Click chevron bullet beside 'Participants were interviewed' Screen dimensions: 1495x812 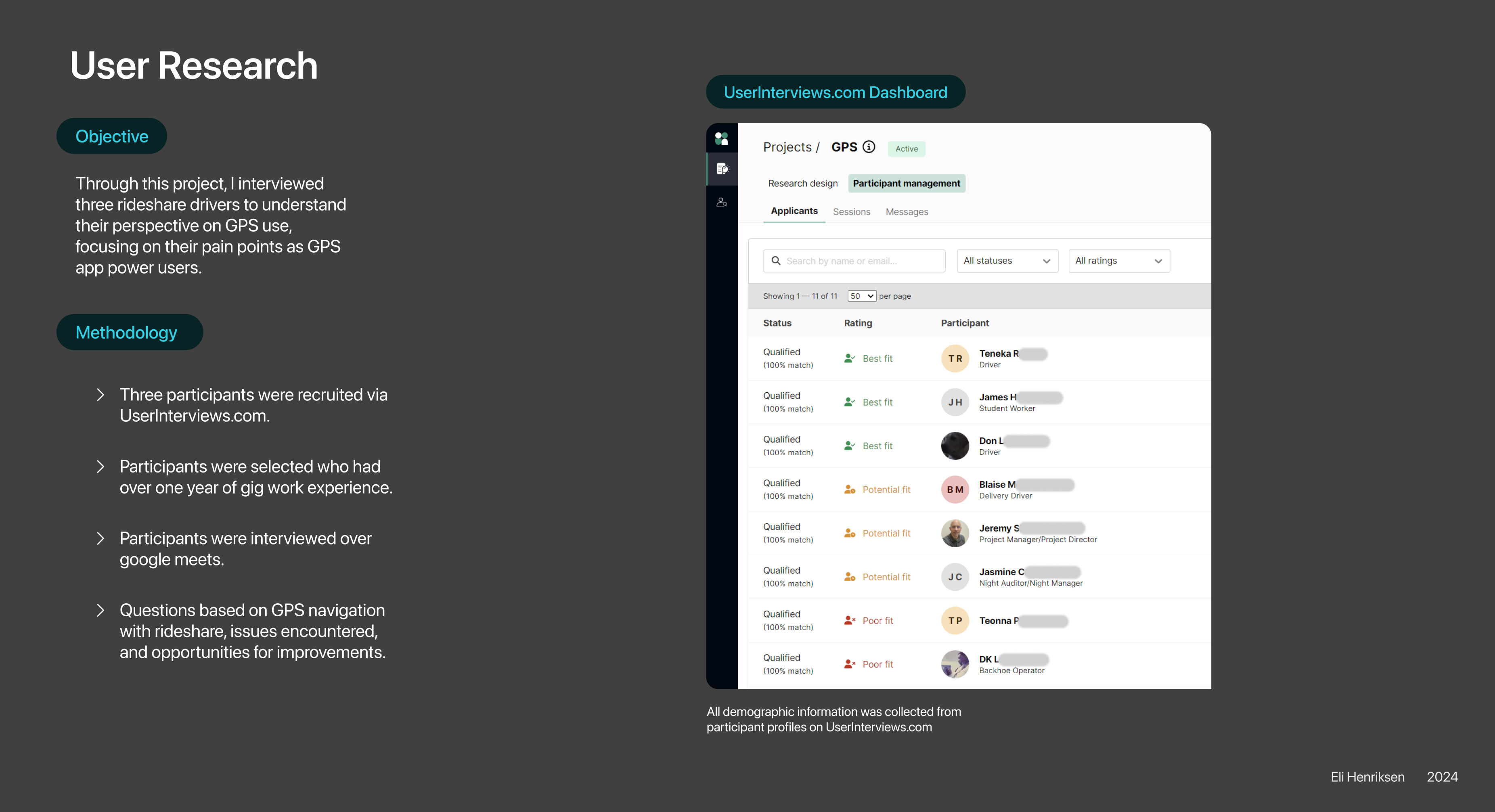point(101,539)
